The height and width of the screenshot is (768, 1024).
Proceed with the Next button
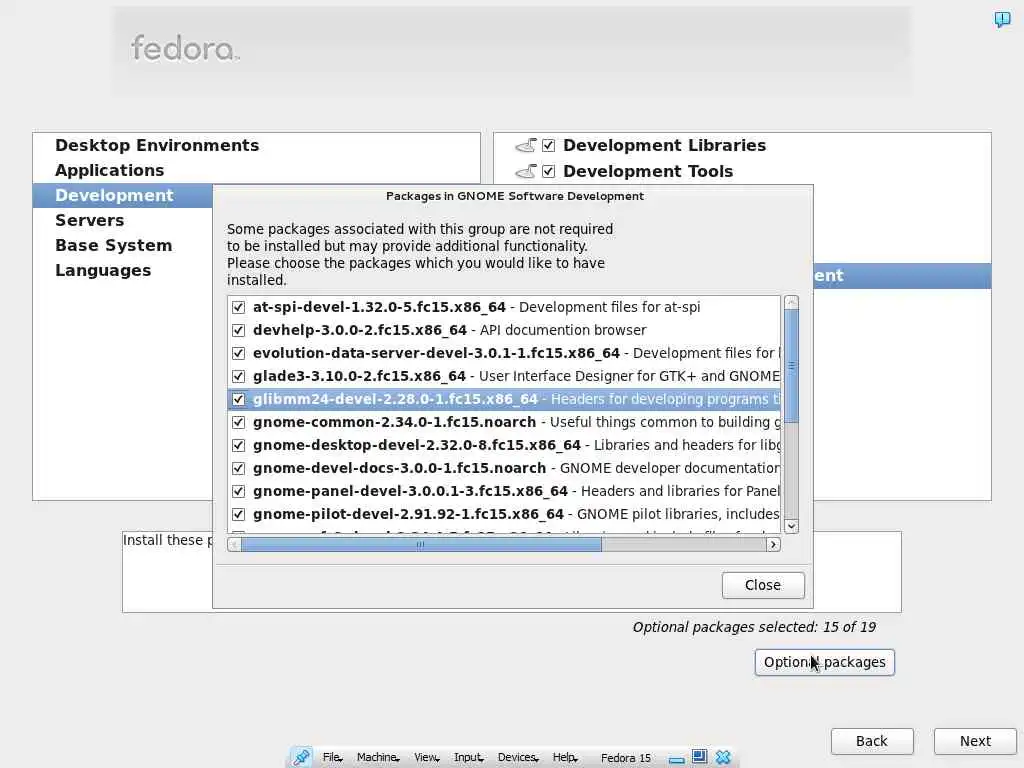coord(975,741)
